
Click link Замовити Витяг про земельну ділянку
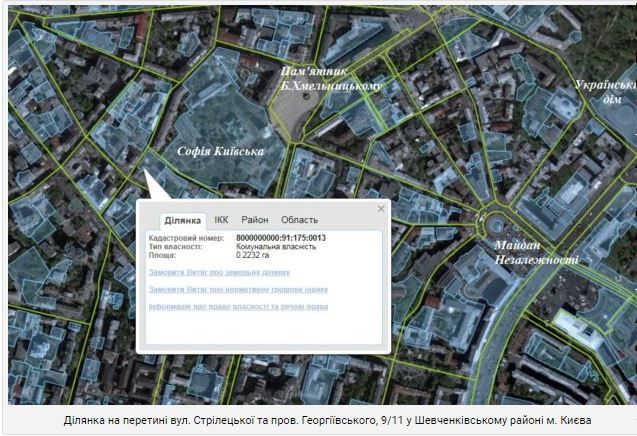219,272
